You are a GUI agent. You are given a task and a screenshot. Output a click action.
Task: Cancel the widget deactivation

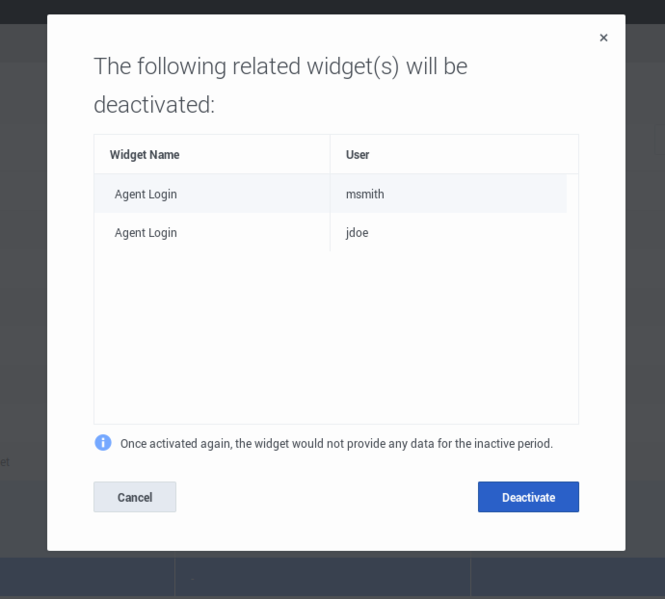point(135,497)
